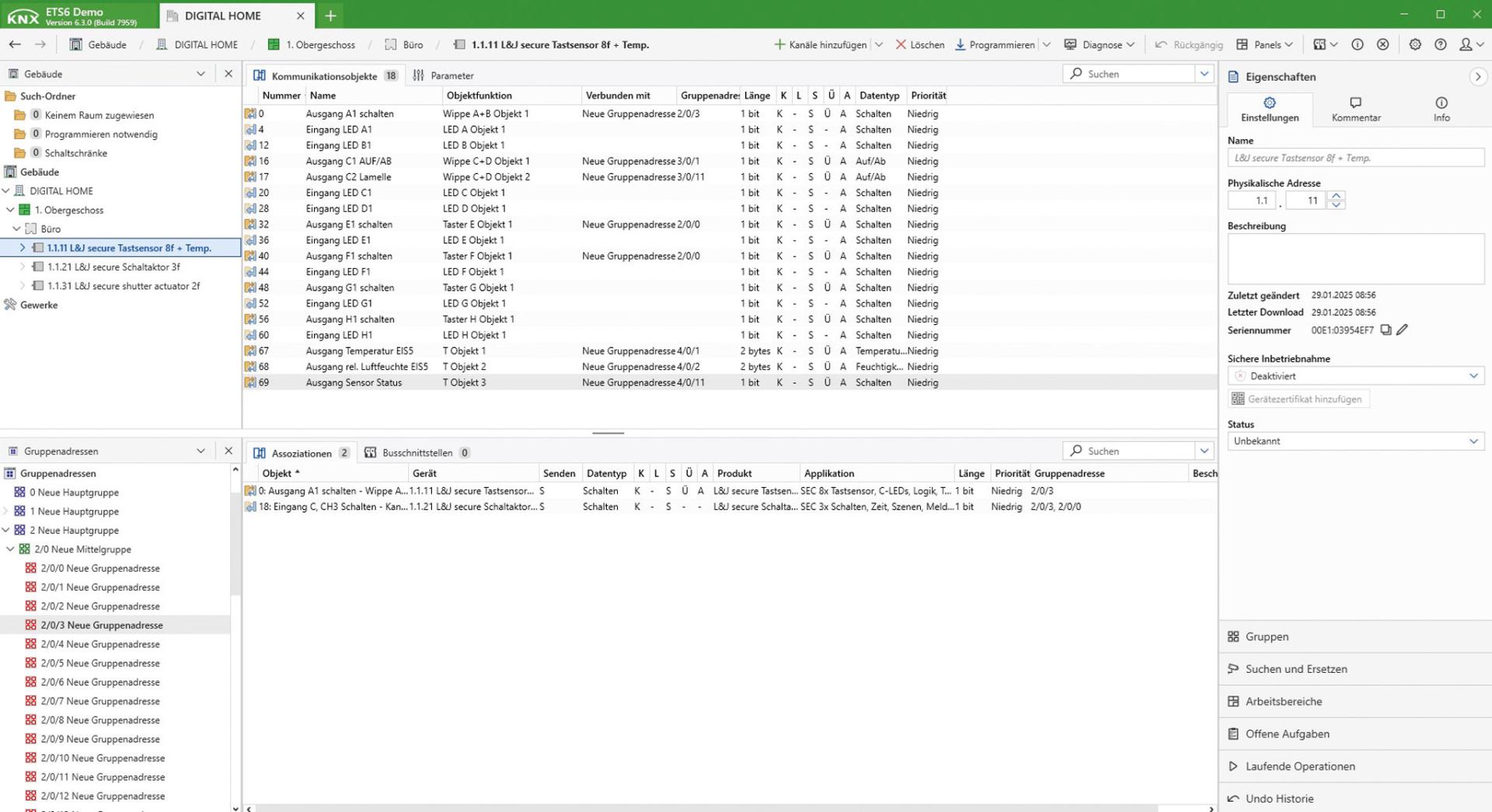Open the help question mark icon

point(1441,44)
